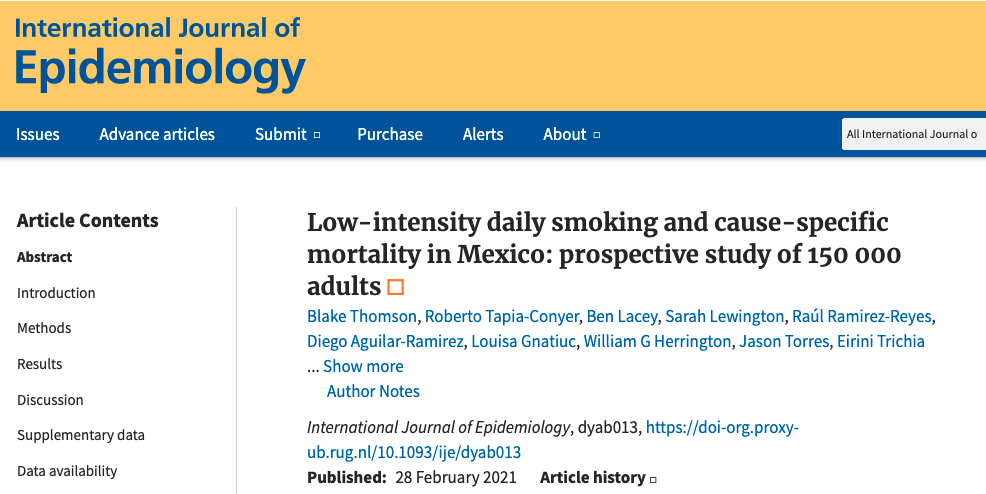
Task: Show more authors in the author list
Action: 363,366
